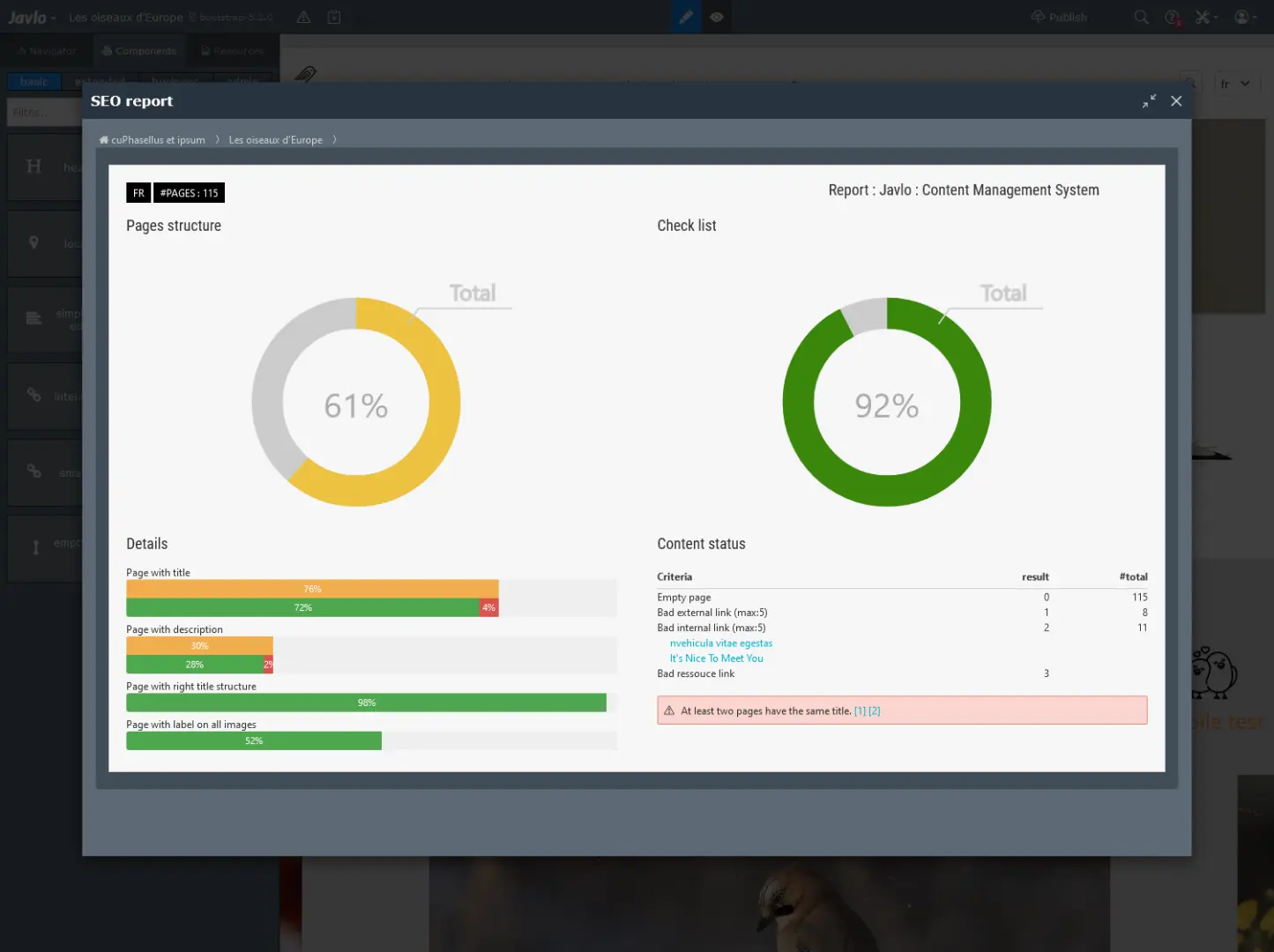Image resolution: width=1274 pixels, height=952 pixels.
Task: Click the [1] duplicate title link
Action: [x=860, y=711]
